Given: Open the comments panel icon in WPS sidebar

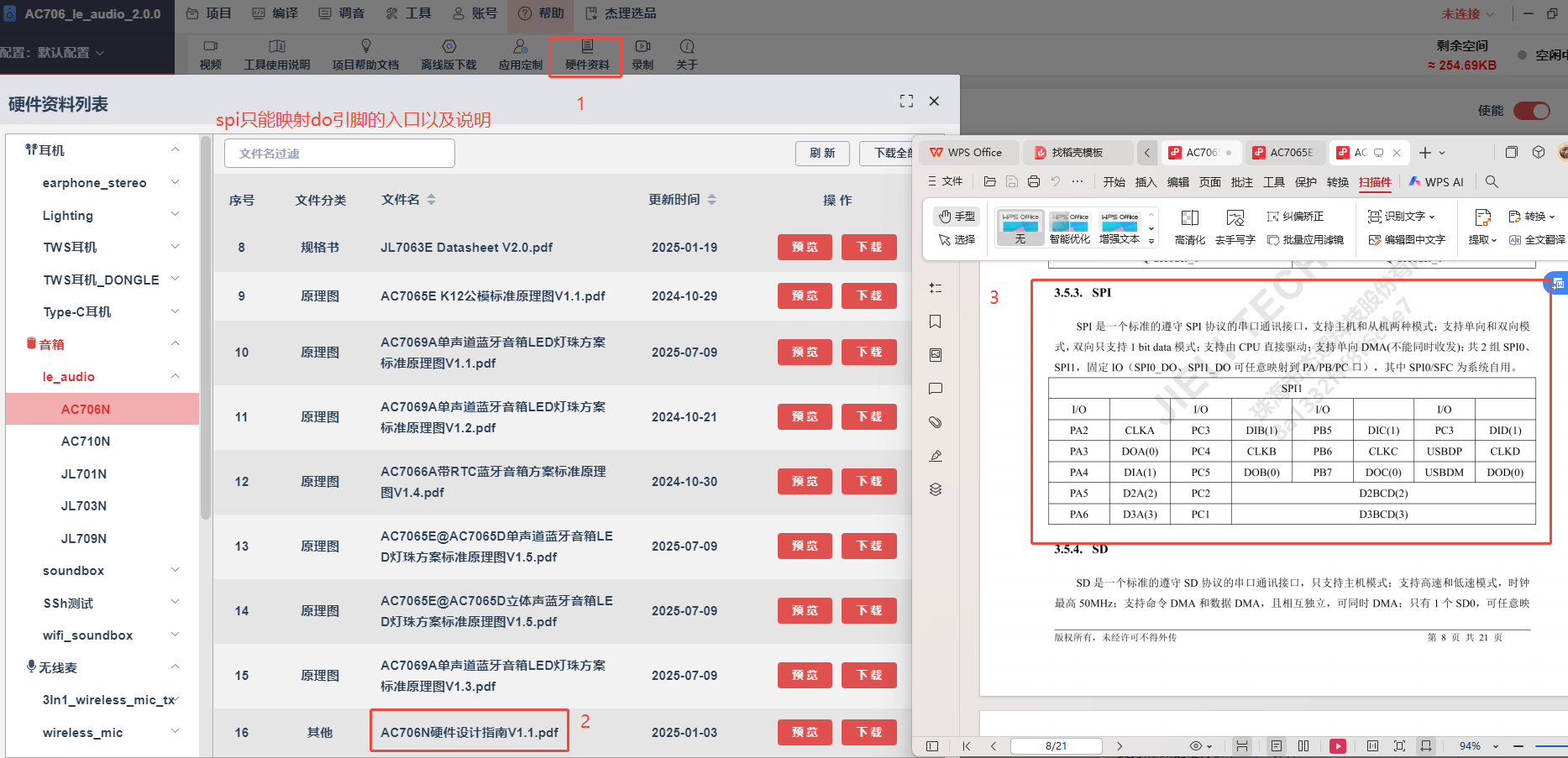Looking at the screenshot, I should [936, 389].
